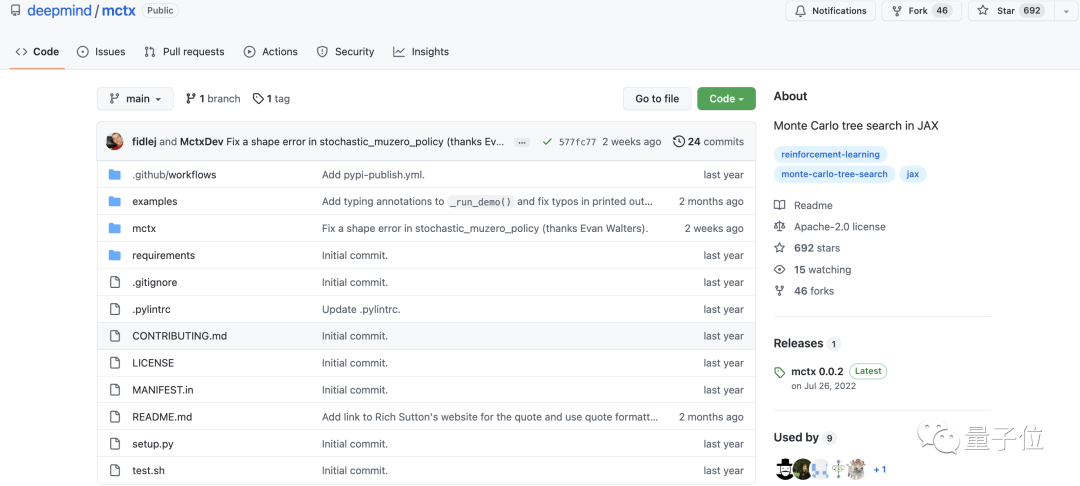The image size is (1080, 486).
Task: Switch to the Code tab
Action: [x=38, y=52]
